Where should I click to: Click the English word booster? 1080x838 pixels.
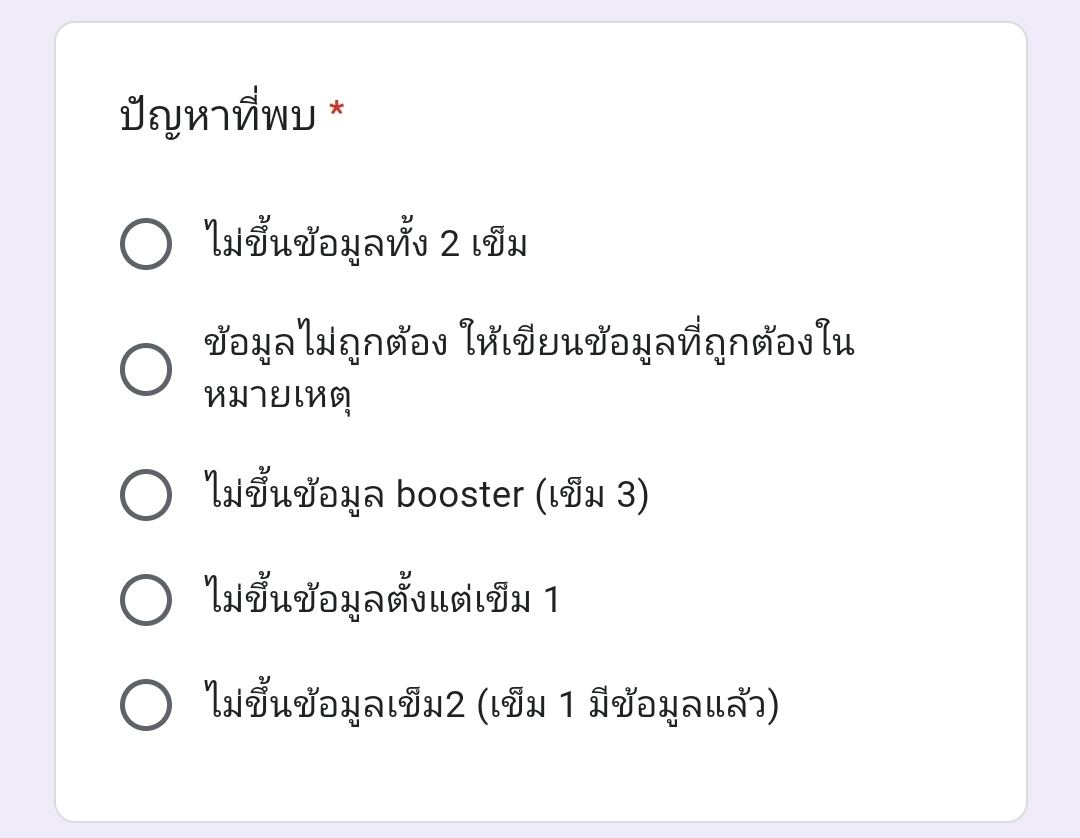pos(460,494)
